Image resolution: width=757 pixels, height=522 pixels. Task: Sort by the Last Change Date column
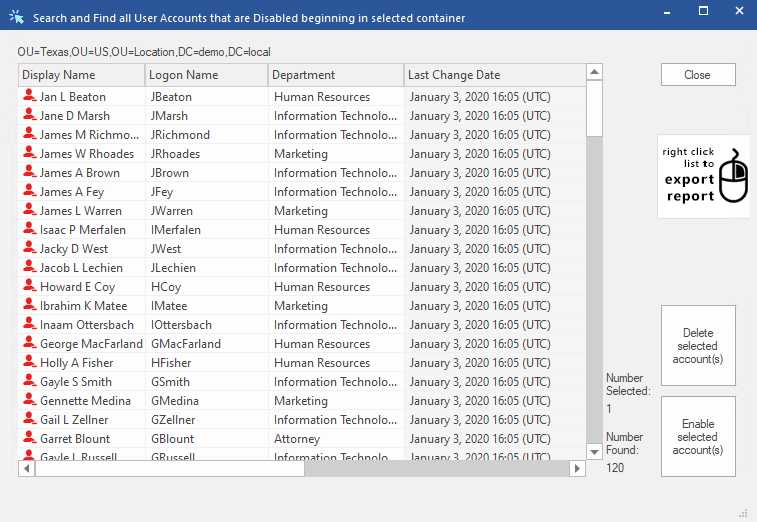[x=494, y=75]
